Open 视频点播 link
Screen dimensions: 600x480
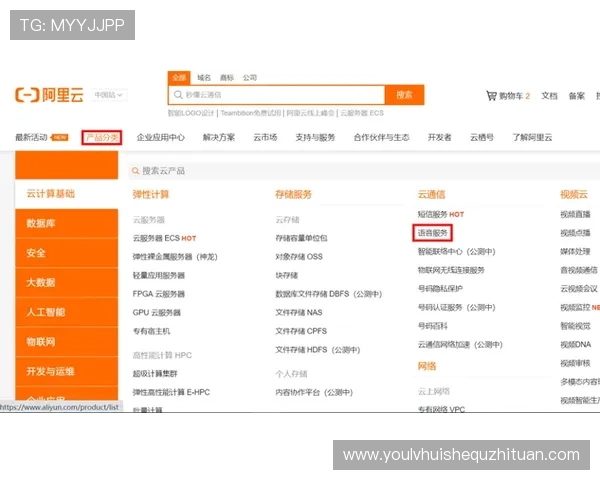575,233
